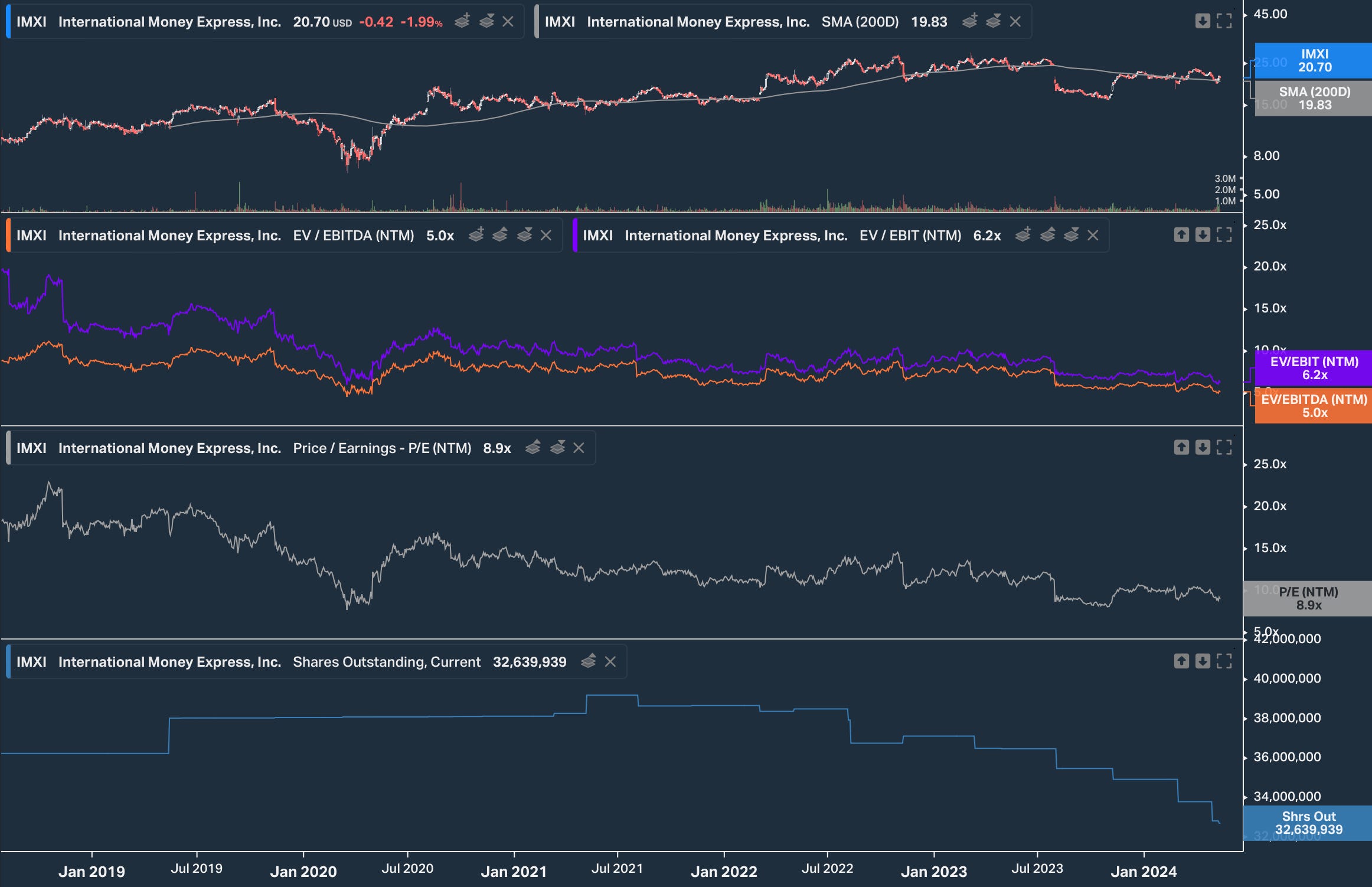This screenshot has width=1372, height=887.
Task: Click the Jan 2024 date label
Action: point(1144,872)
